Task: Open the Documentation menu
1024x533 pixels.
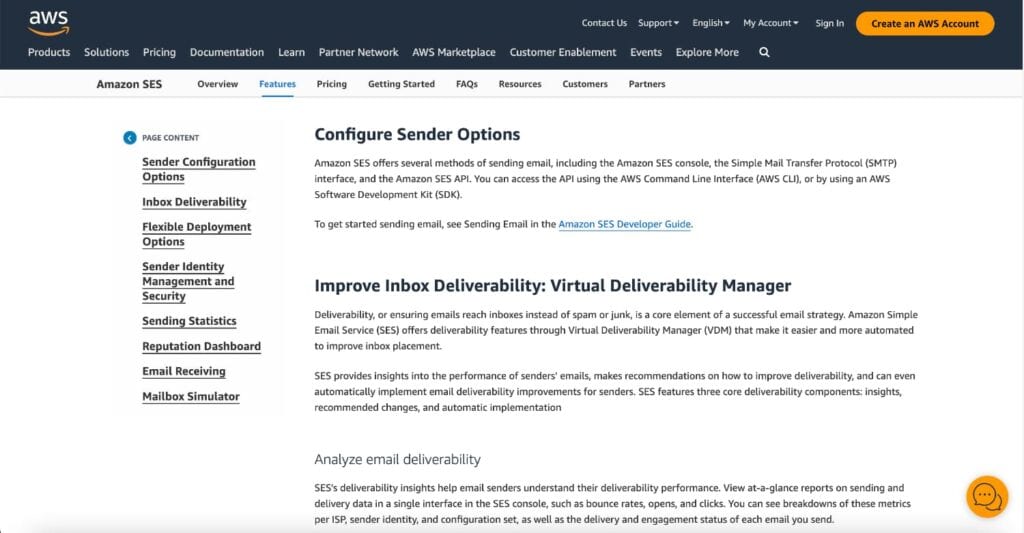Action: coord(227,52)
